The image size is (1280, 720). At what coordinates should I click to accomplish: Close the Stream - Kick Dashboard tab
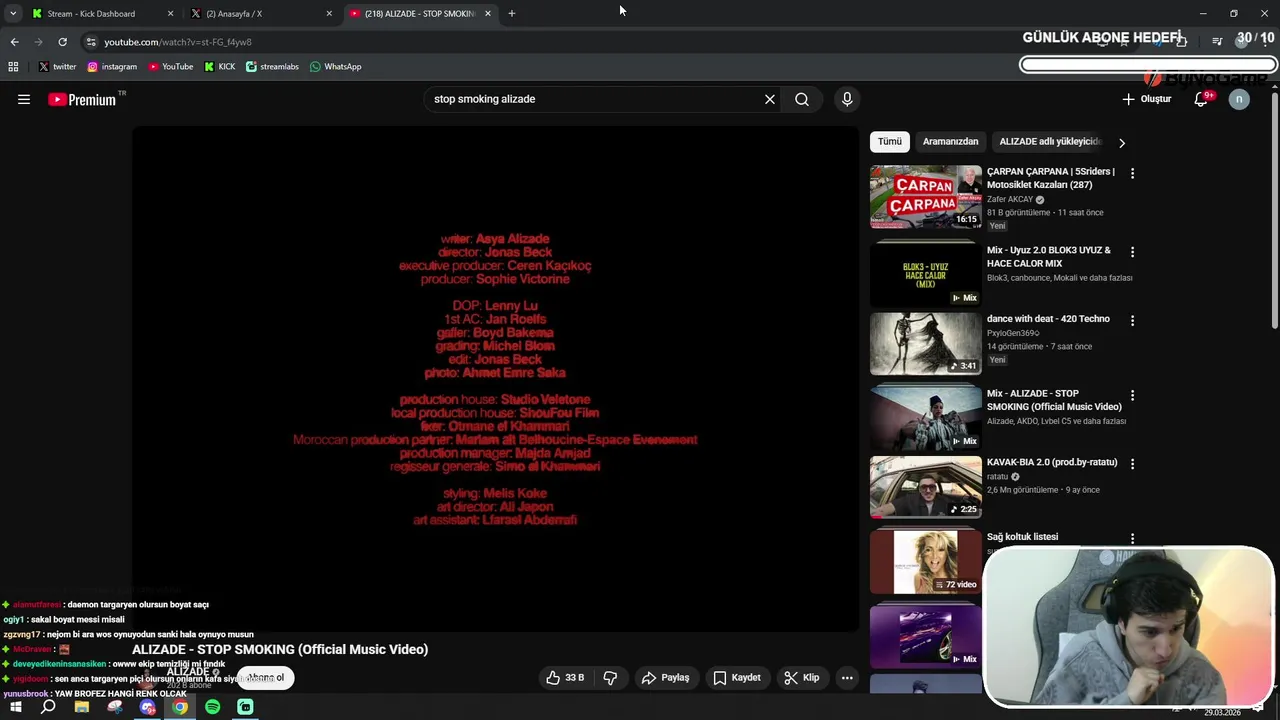tap(170, 14)
